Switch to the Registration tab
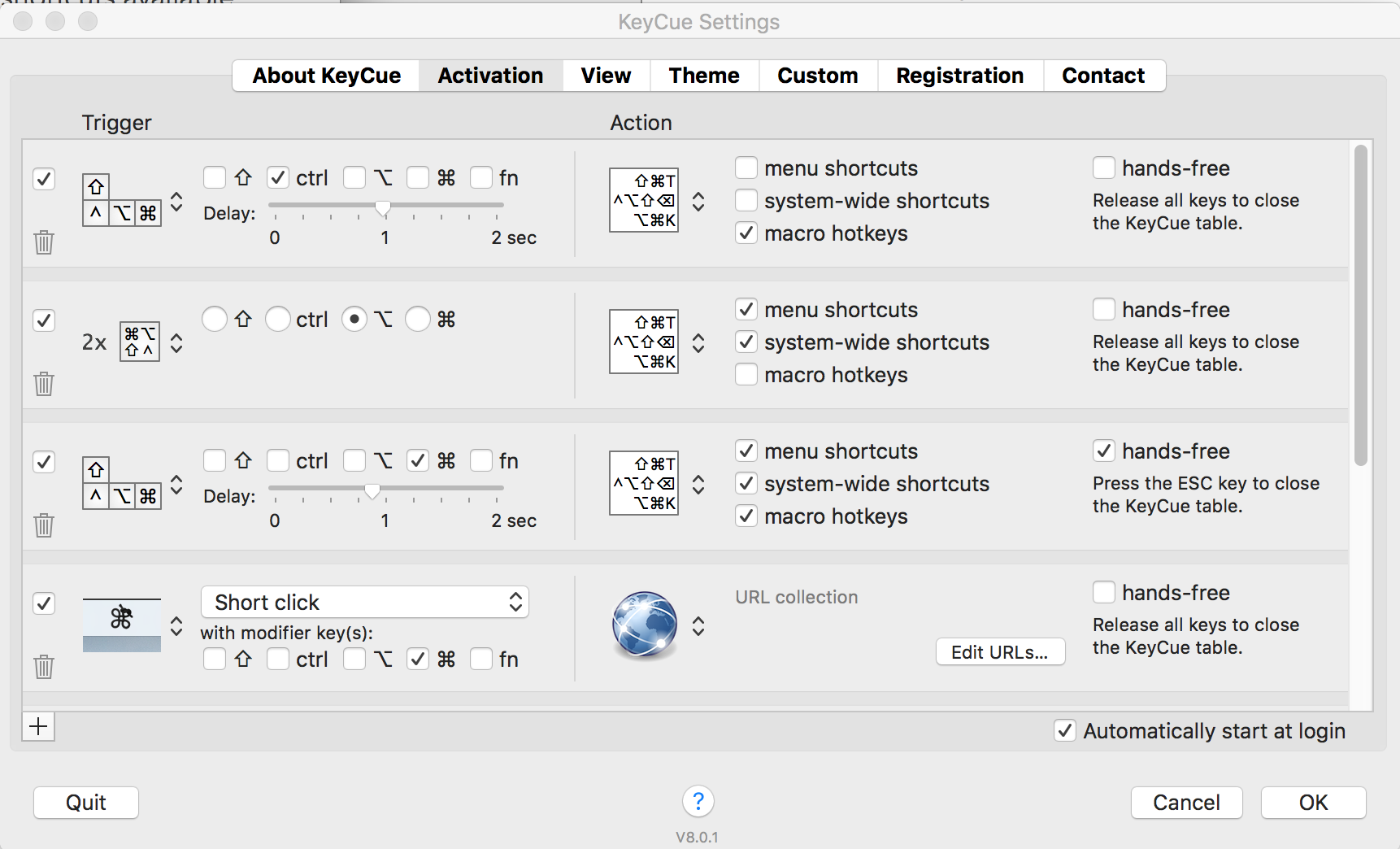The width and height of the screenshot is (1400, 849). (x=960, y=76)
